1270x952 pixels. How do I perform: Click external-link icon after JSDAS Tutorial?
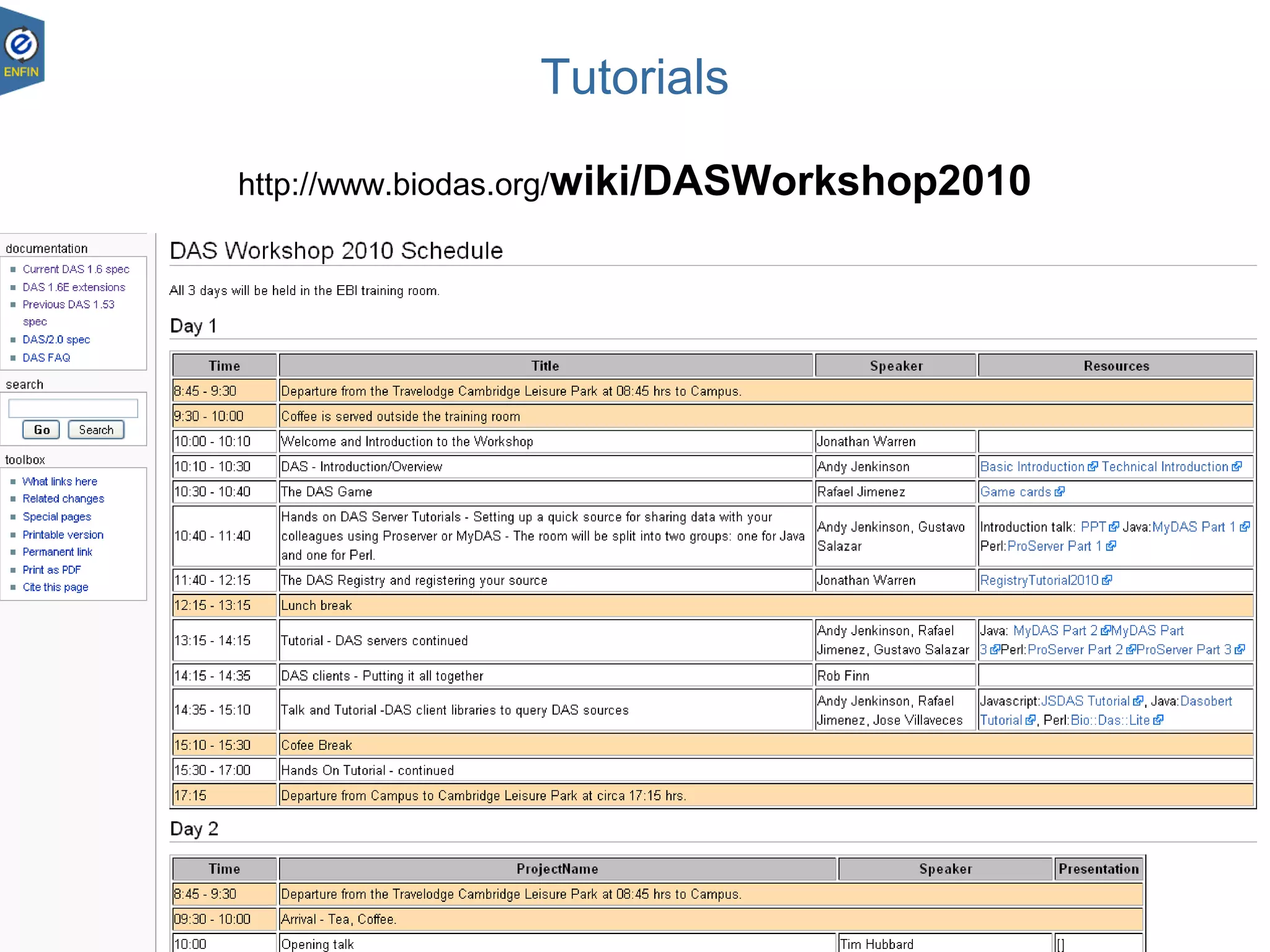point(1137,701)
